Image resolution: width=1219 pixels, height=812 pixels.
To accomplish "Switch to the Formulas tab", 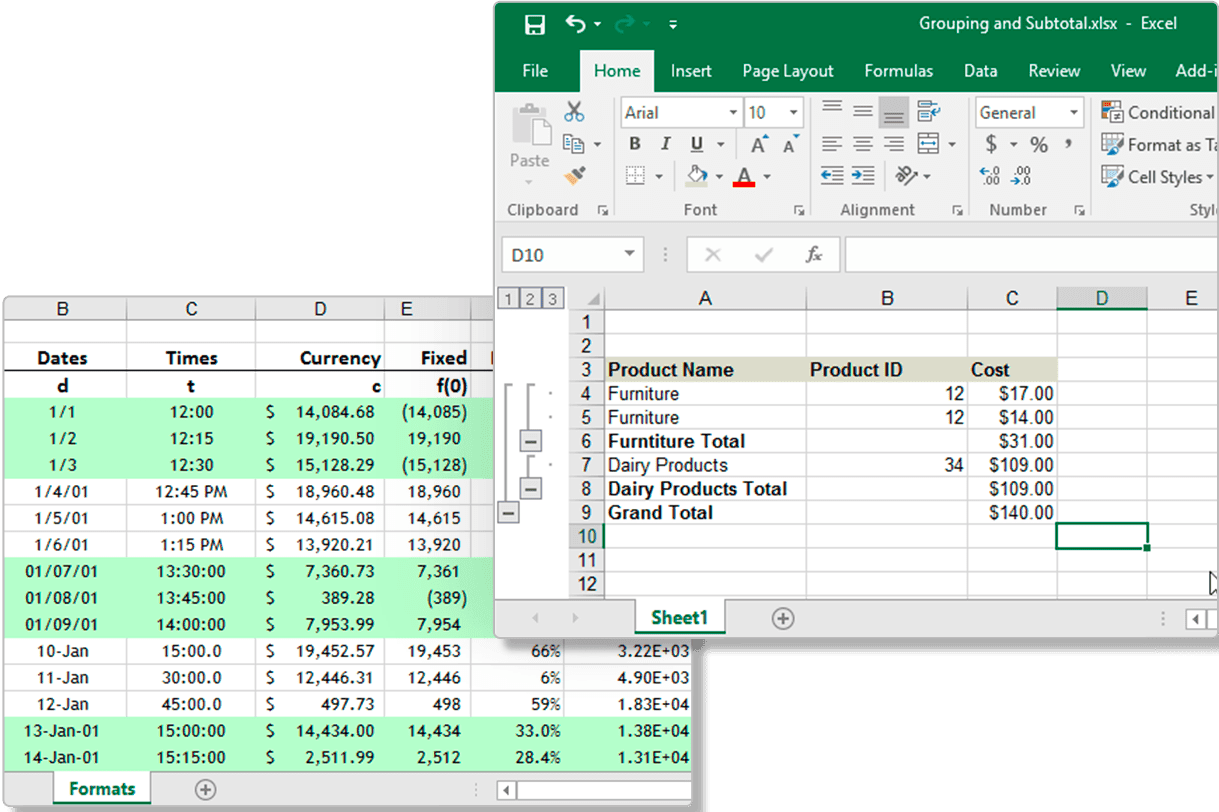I will coord(899,71).
